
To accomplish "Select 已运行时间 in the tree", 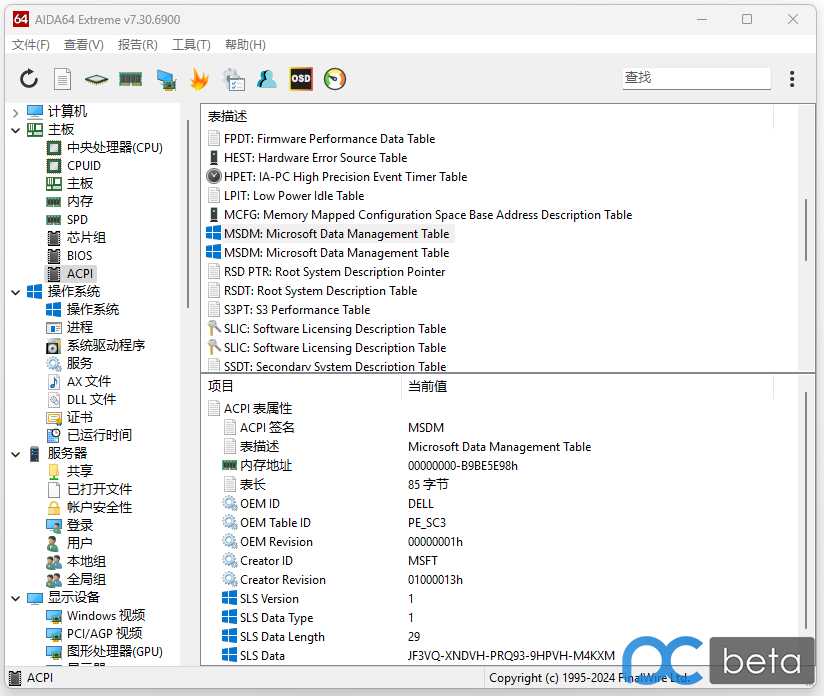I will (x=89, y=435).
